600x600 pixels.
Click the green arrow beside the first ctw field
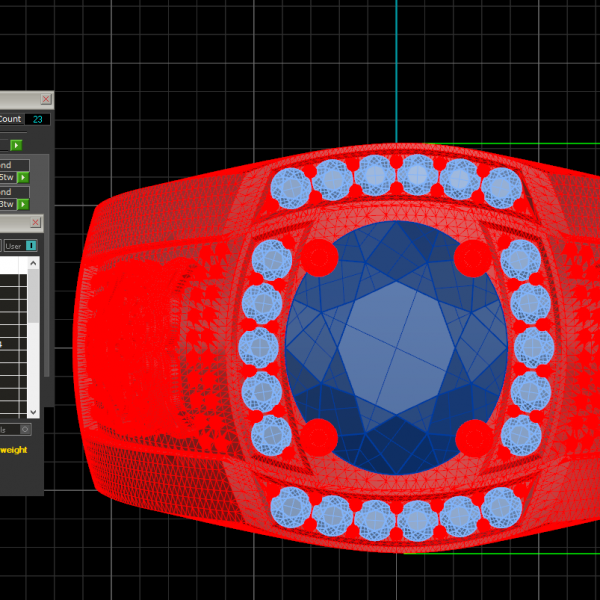coord(23,177)
